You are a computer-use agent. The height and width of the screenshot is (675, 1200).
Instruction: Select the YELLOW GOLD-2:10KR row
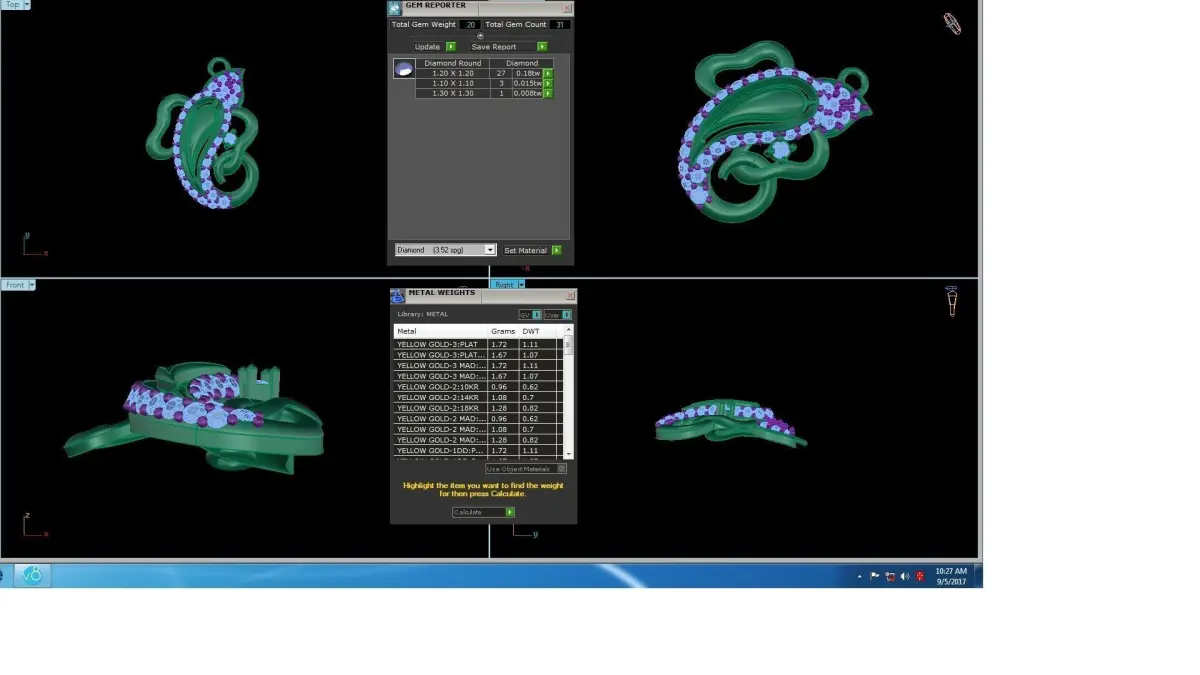(x=479, y=387)
